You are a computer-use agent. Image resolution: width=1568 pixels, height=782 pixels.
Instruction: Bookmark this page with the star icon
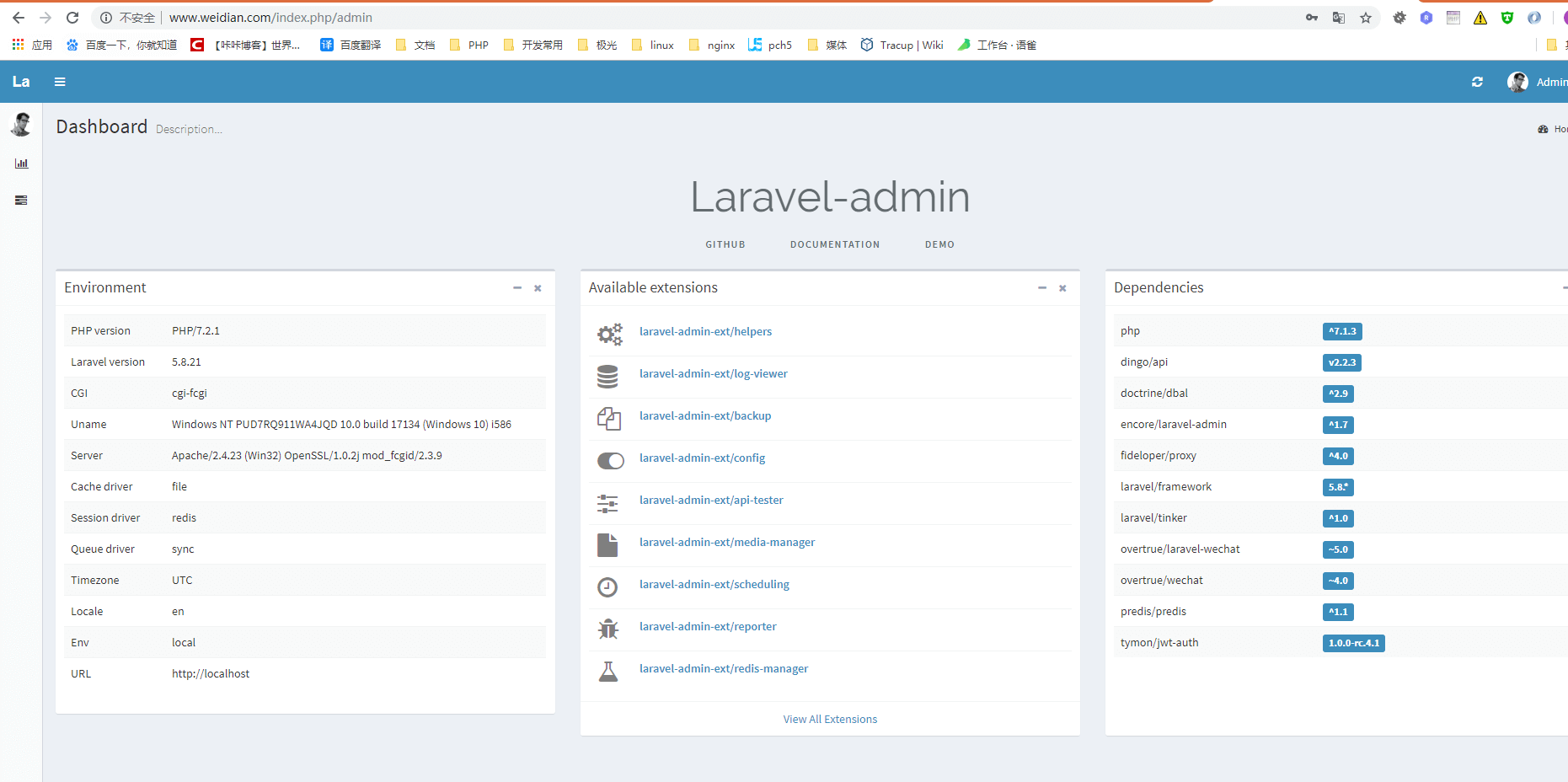tap(1366, 18)
